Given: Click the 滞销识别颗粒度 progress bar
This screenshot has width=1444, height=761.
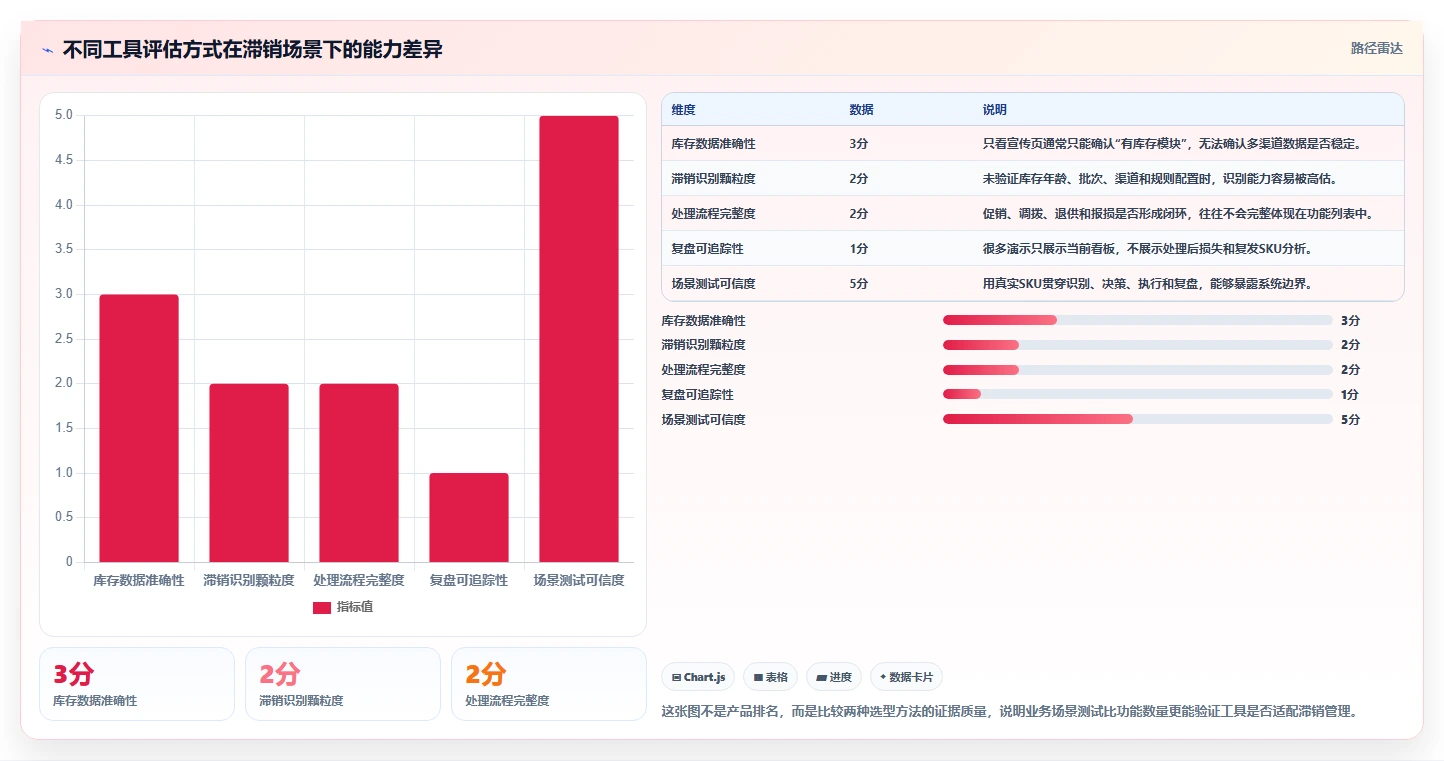Looking at the screenshot, I should tap(1138, 345).
